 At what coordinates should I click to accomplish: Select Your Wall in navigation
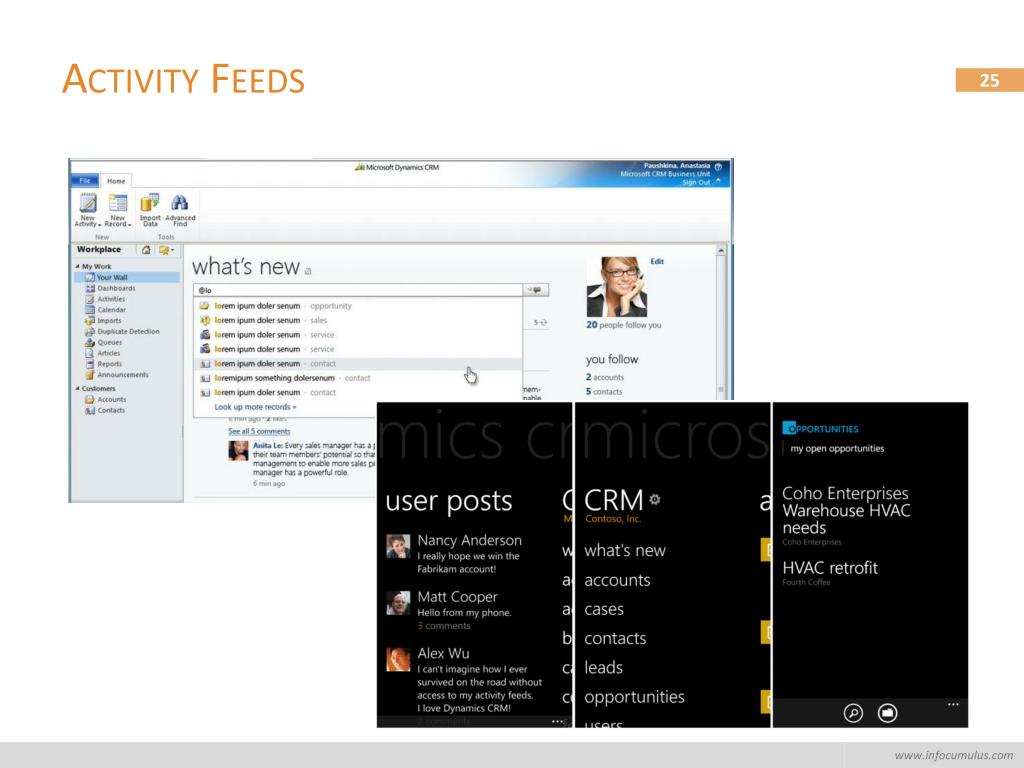click(x=127, y=278)
